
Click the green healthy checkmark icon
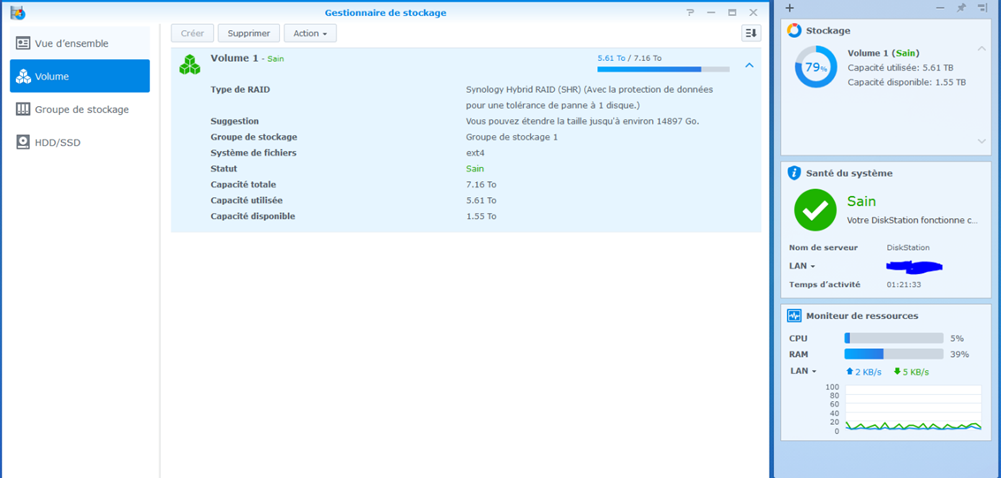[815, 210]
